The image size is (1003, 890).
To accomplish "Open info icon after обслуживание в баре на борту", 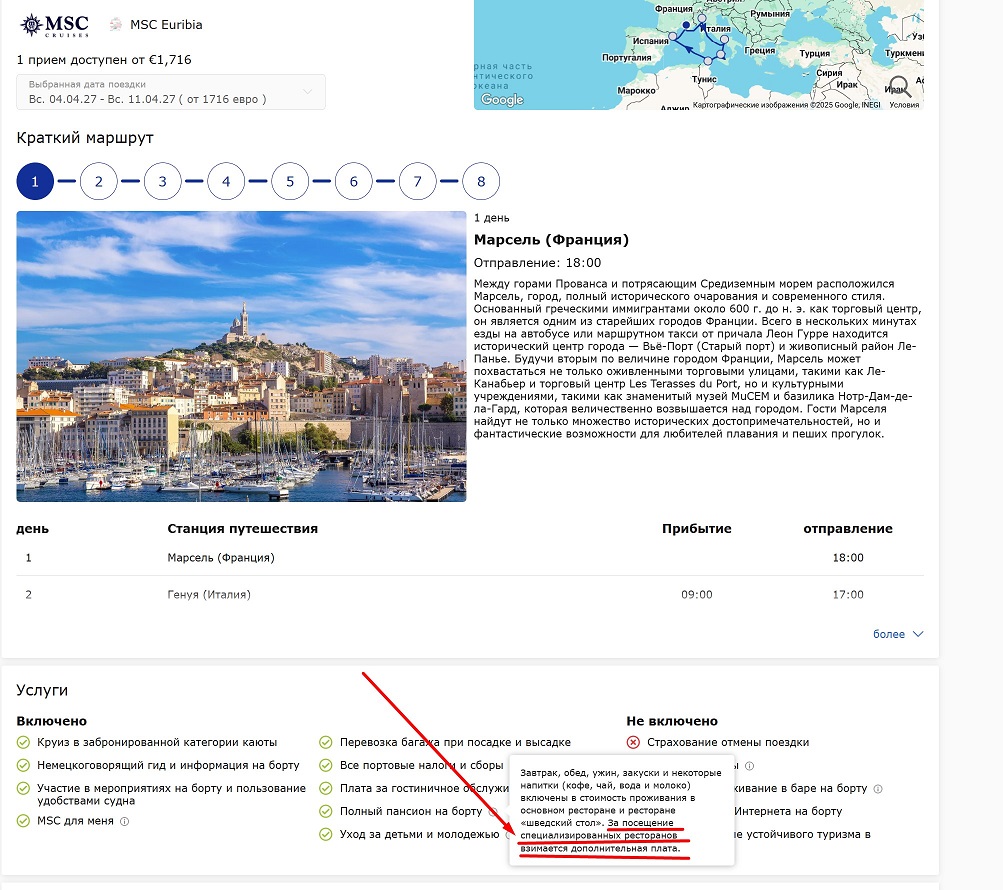I will point(878,789).
